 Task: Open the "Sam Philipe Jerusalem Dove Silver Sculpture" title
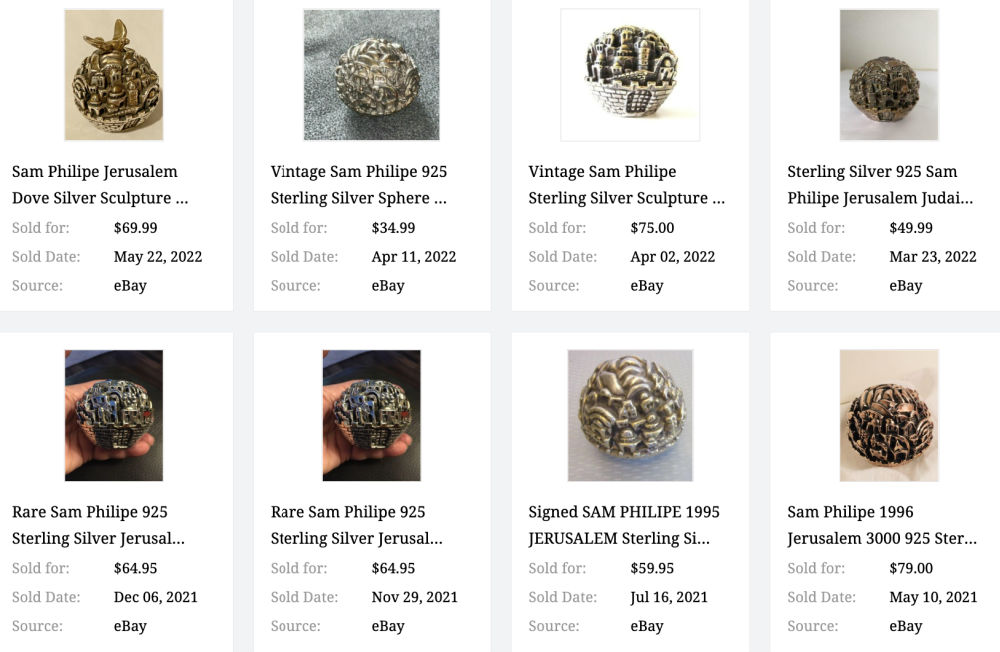coord(100,185)
